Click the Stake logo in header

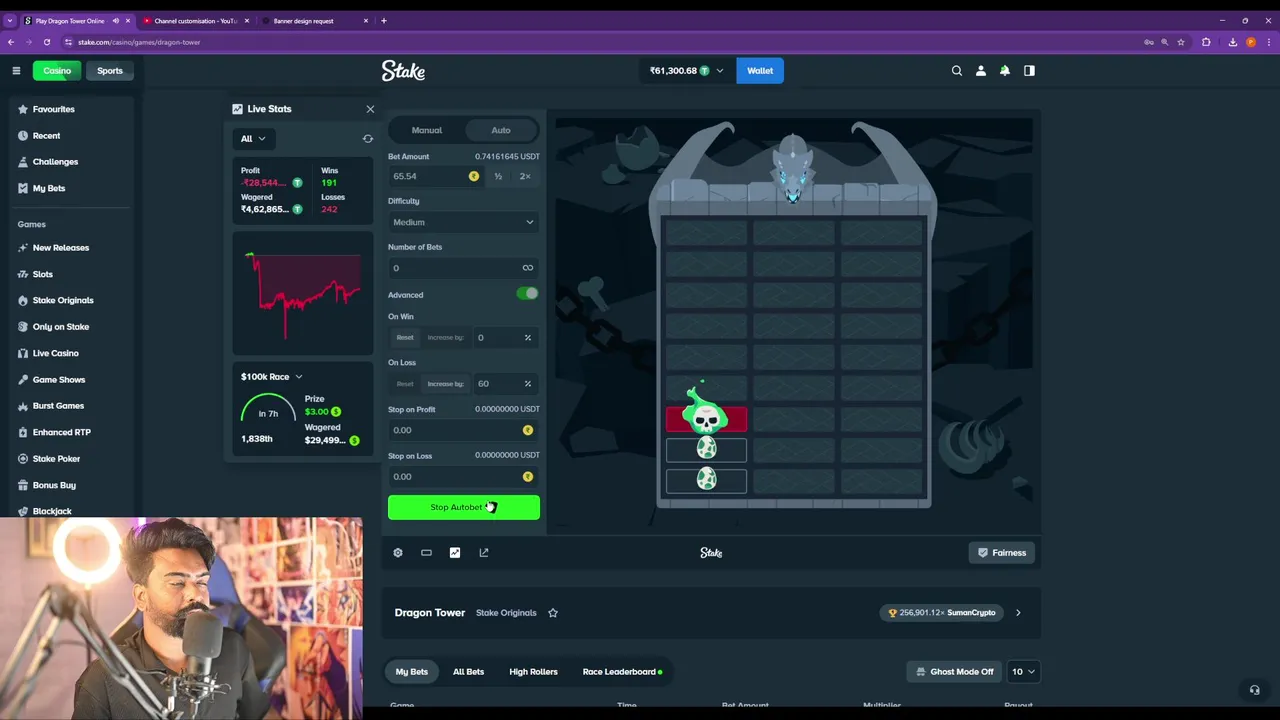click(403, 71)
